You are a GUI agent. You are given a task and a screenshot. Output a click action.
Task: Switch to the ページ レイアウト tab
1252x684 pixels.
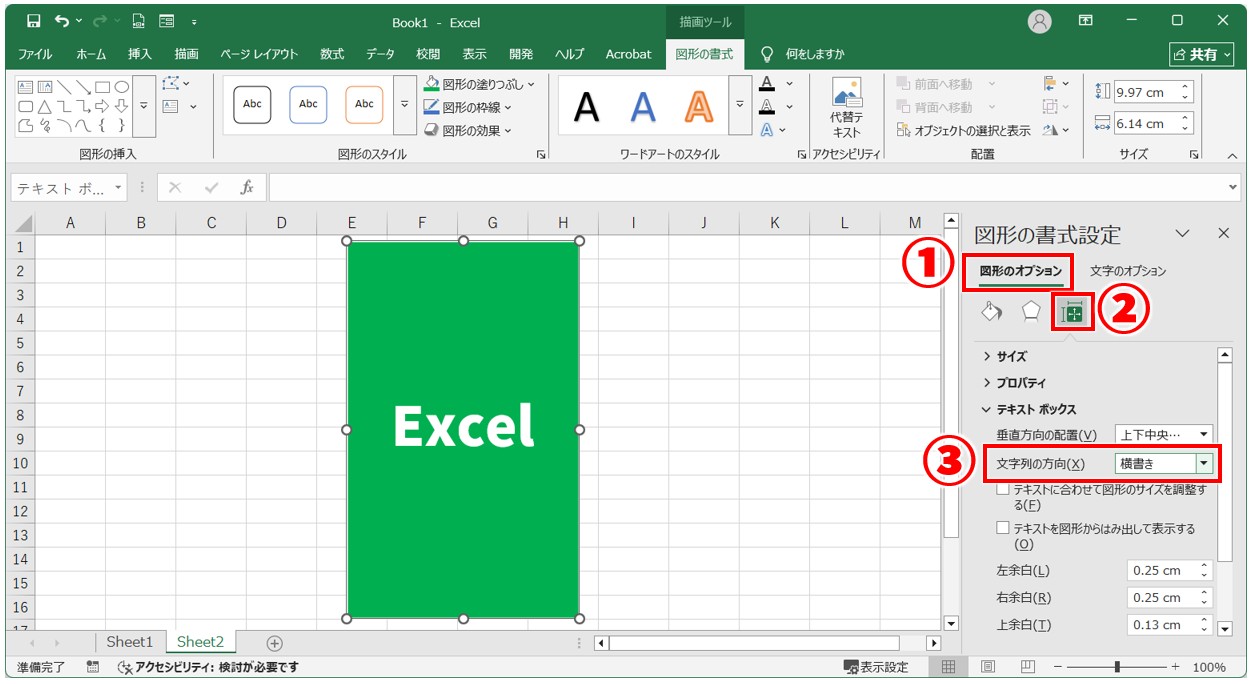260,54
